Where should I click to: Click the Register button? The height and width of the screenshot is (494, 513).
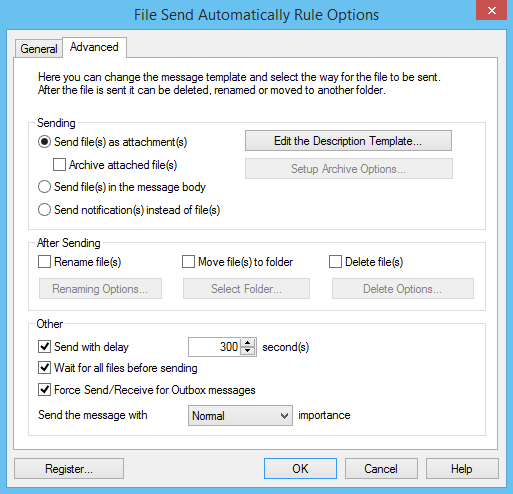pos(69,469)
